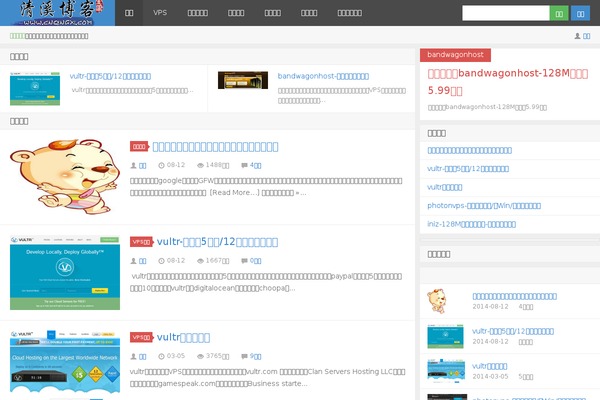600x400 pixels.
Task: Click the user icon below the search bar
Action: click(x=577, y=36)
